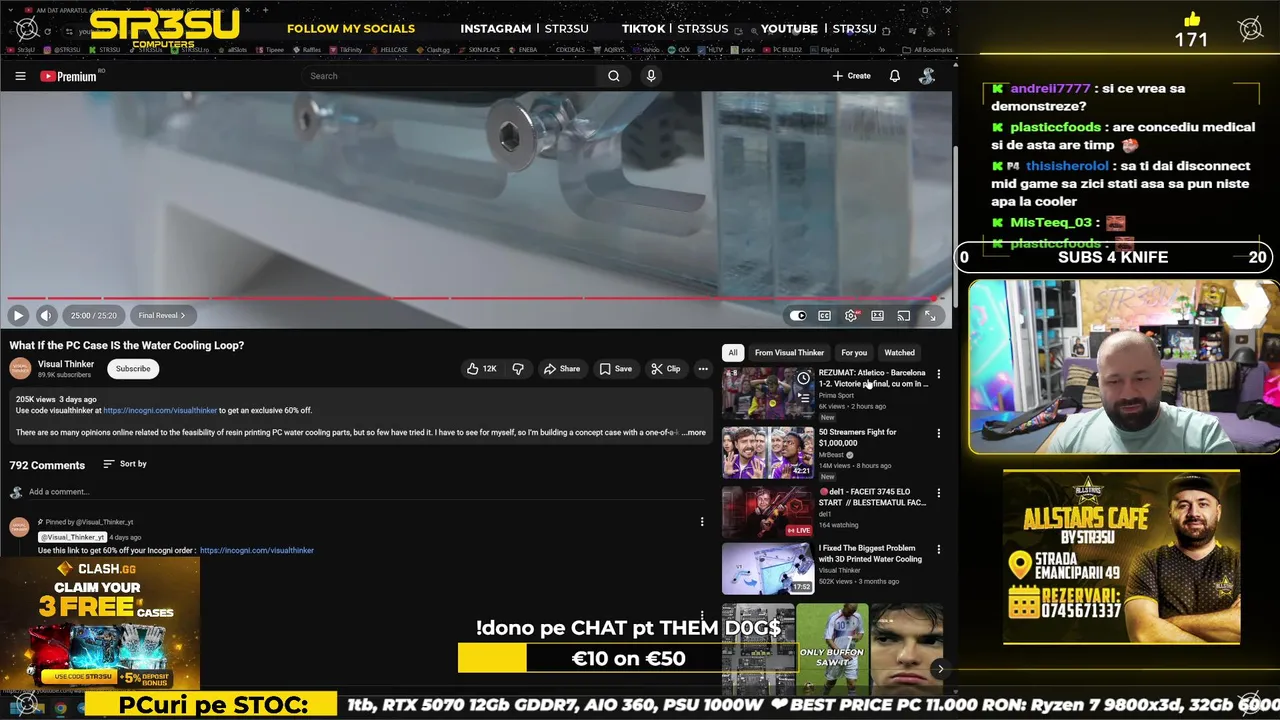
Task: Switch to theater mode
Action: (x=877, y=315)
